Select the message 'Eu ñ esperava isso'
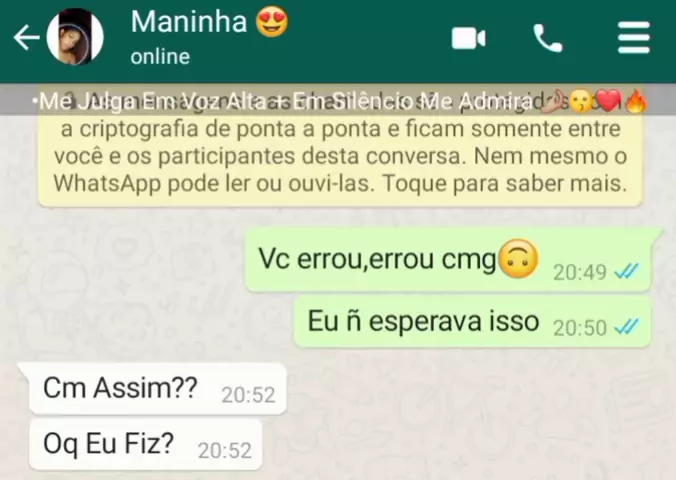Viewport: 676px width, 480px height. point(473,322)
